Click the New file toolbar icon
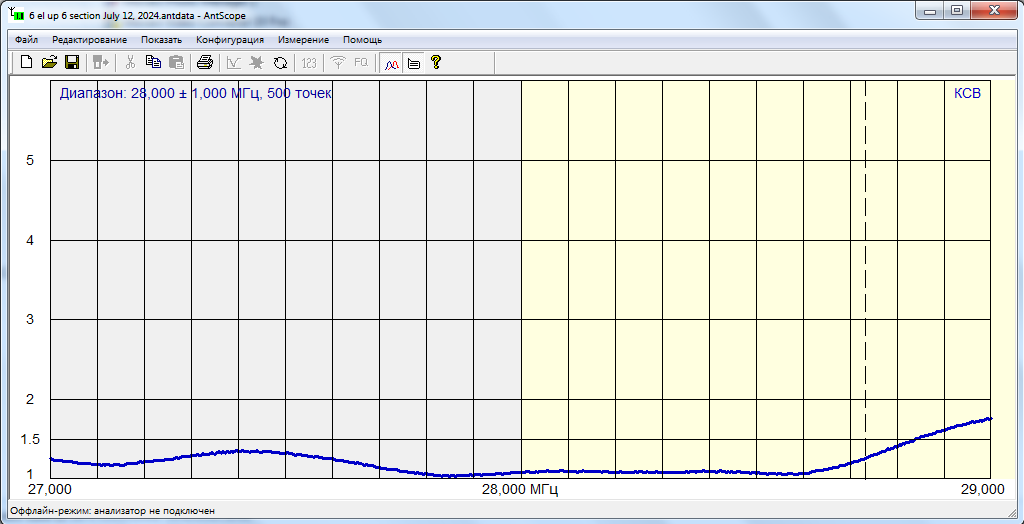 (27, 62)
